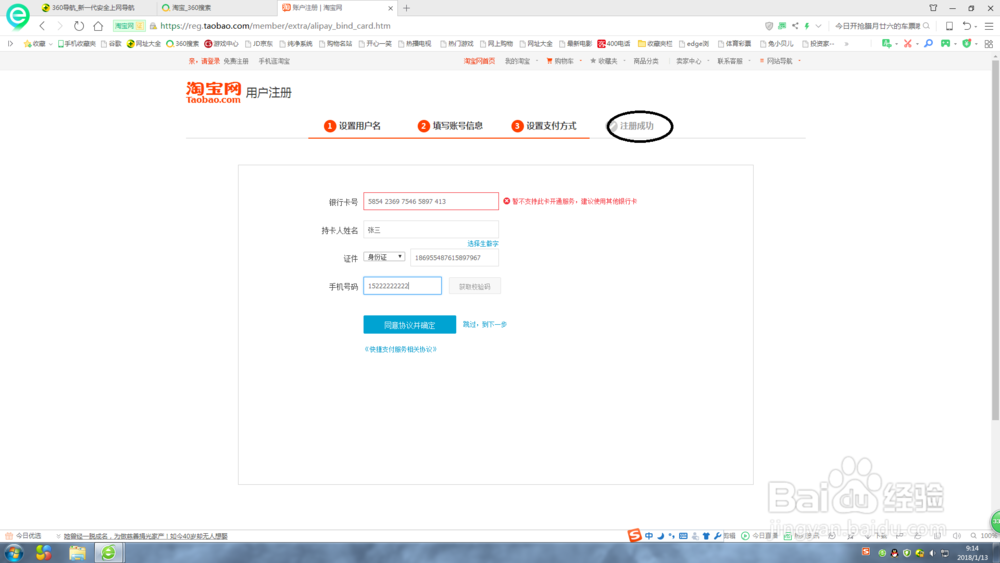This screenshot has height=563, width=1000.
Task: Open a new tab with the plus icon
Action: (x=406, y=8)
